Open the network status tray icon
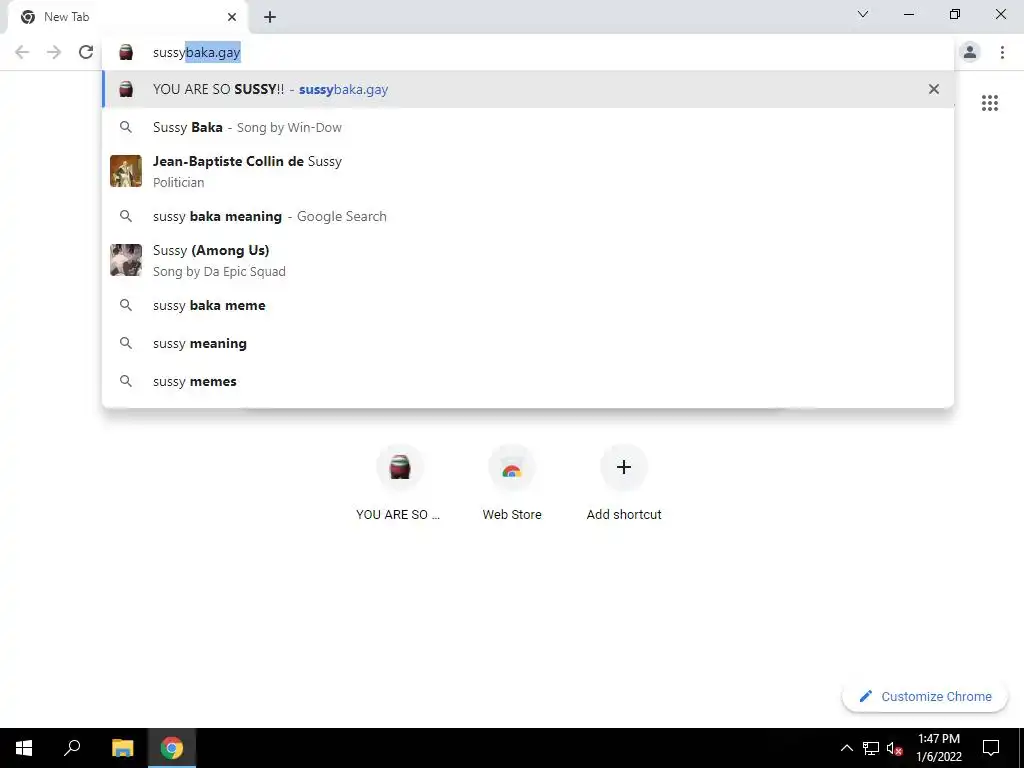This screenshot has width=1024, height=768. (x=871, y=748)
